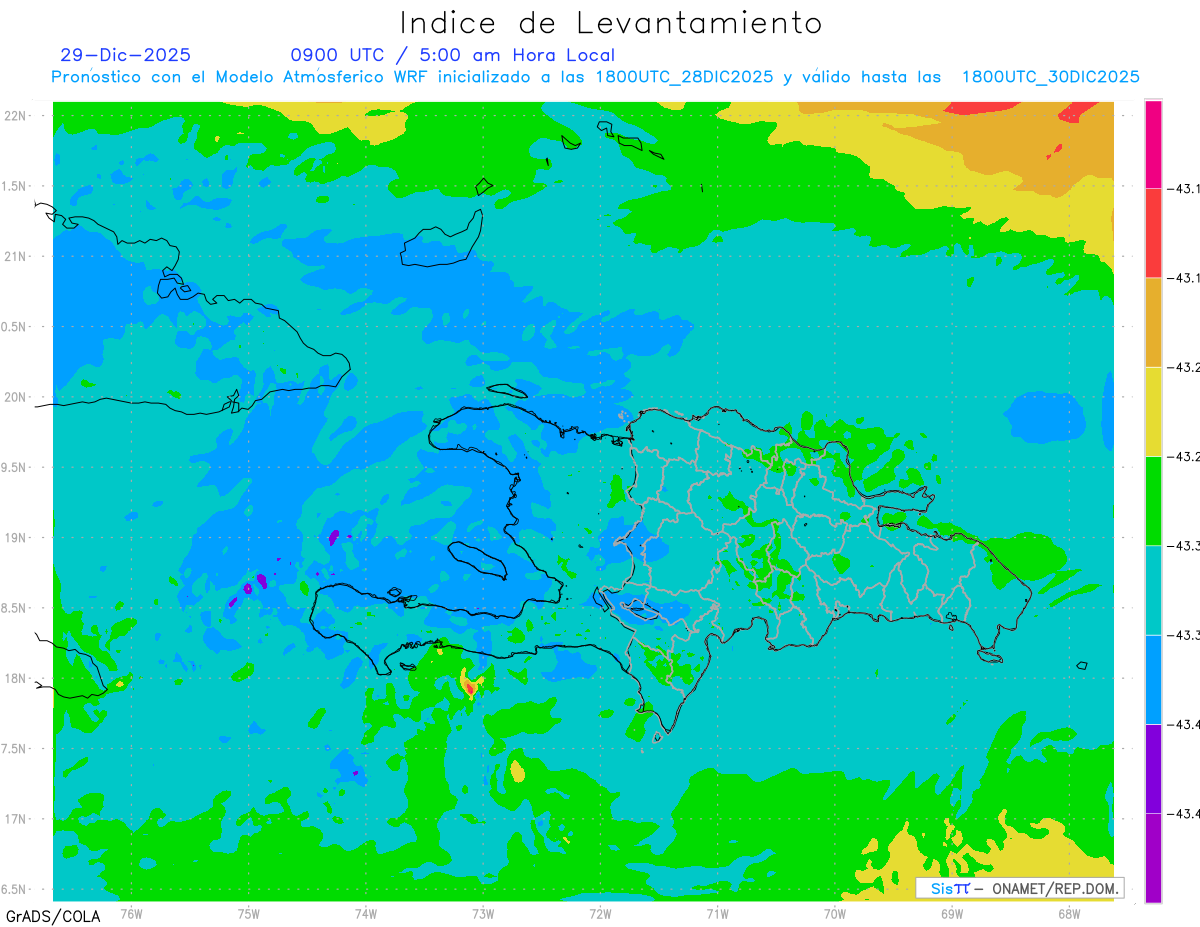The height and width of the screenshot is (927, 1200).
Task: Click the 'Pronostico con el Modelo Atmosferico WRF' line
Action: coord(596,76)
